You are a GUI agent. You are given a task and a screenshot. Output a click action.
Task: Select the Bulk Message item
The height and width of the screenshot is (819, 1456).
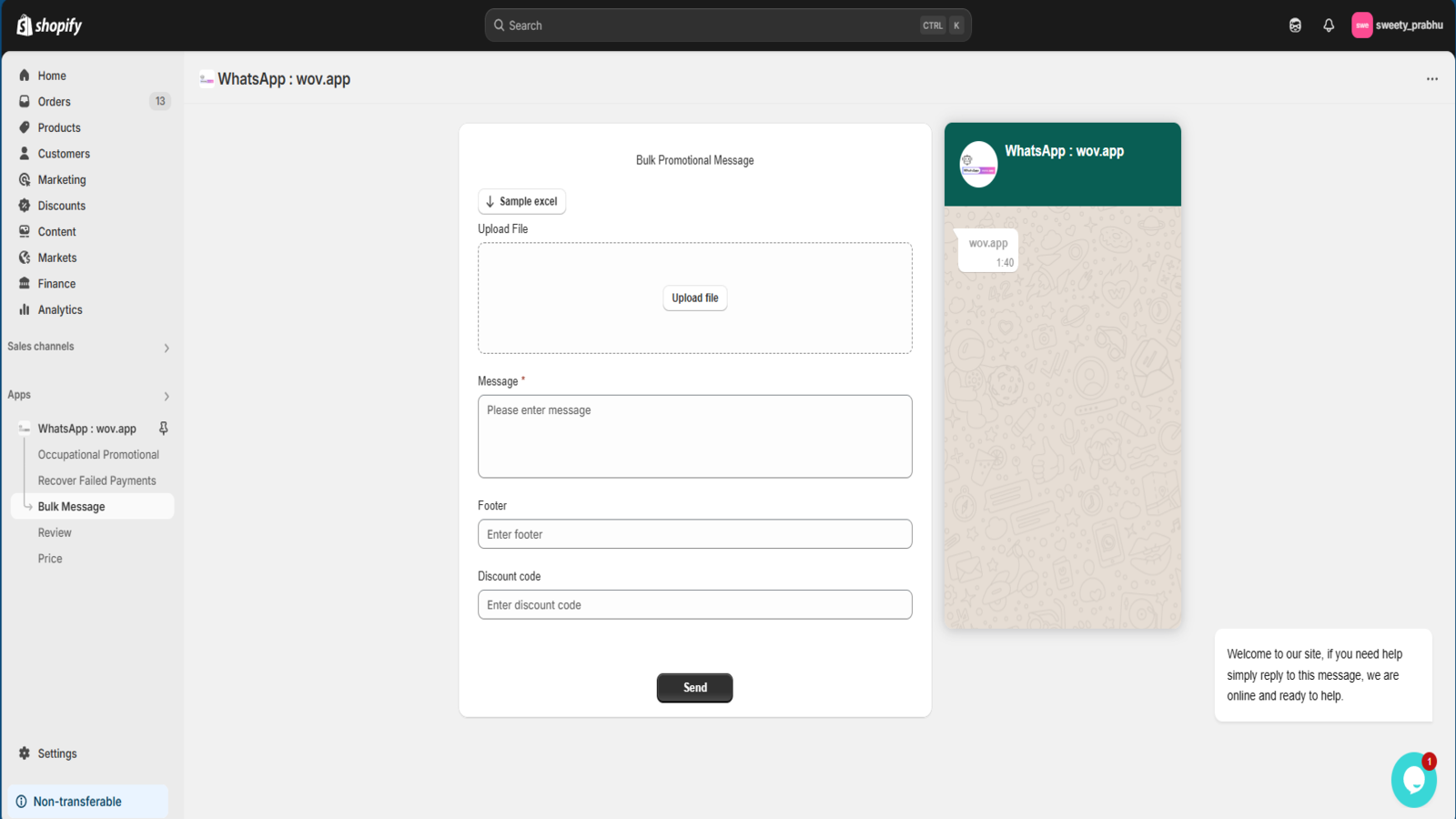(93, 506)
